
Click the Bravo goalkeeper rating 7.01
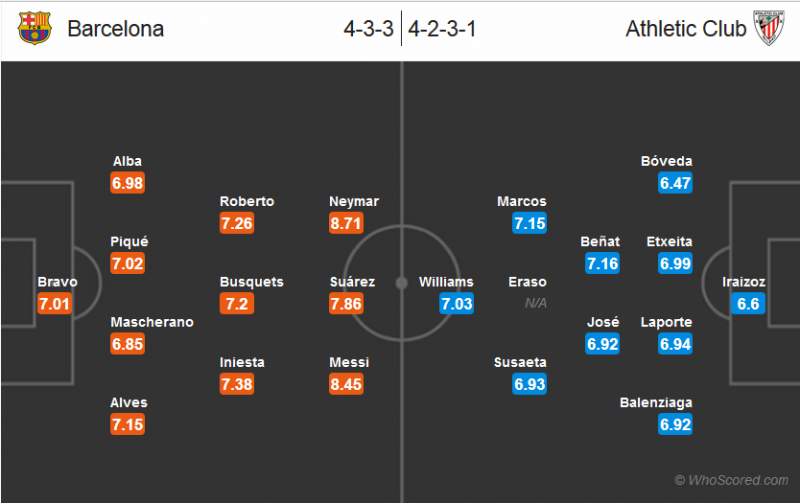click(x=54, y=304)
